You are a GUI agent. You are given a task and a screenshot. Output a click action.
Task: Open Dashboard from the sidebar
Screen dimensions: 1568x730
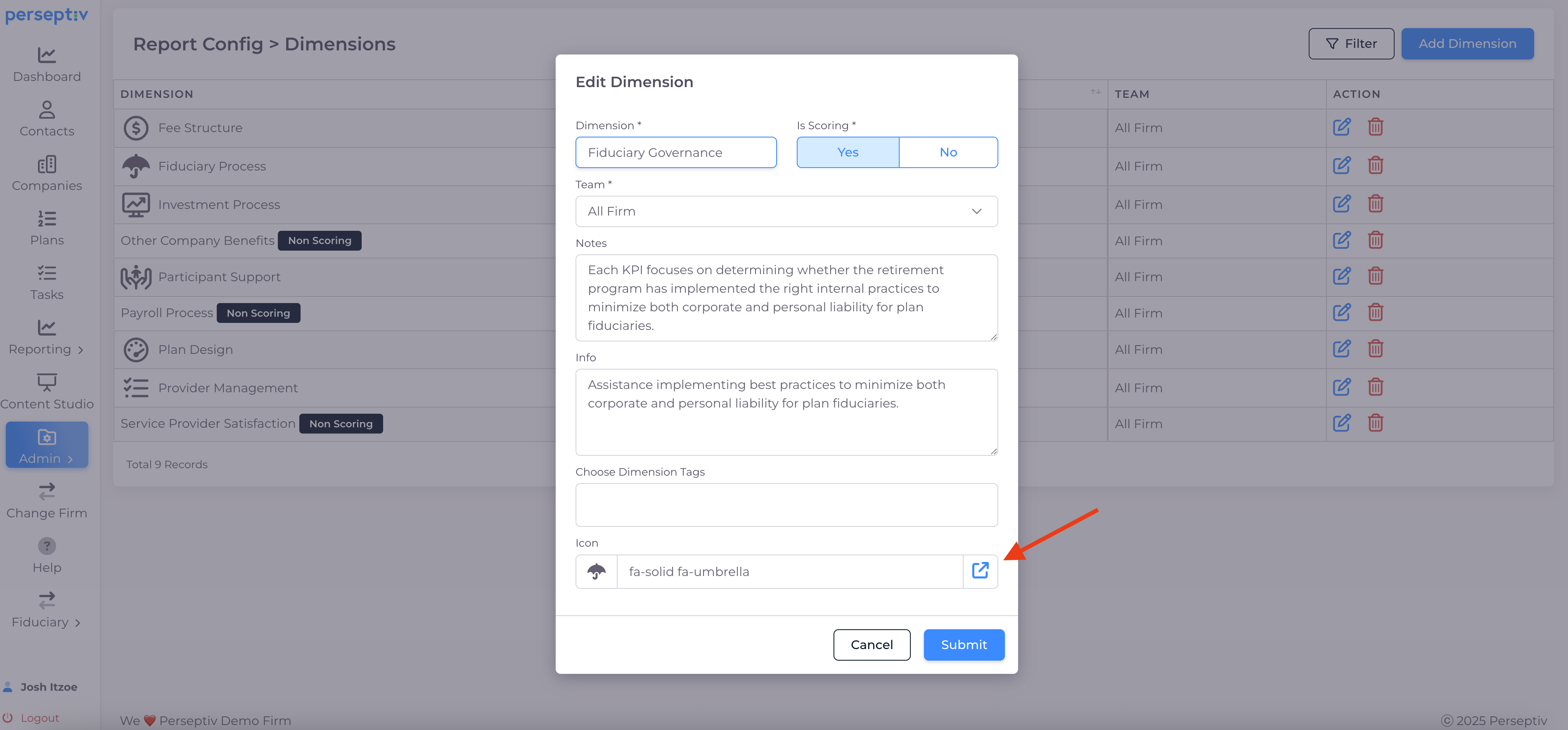pos(47,64)
